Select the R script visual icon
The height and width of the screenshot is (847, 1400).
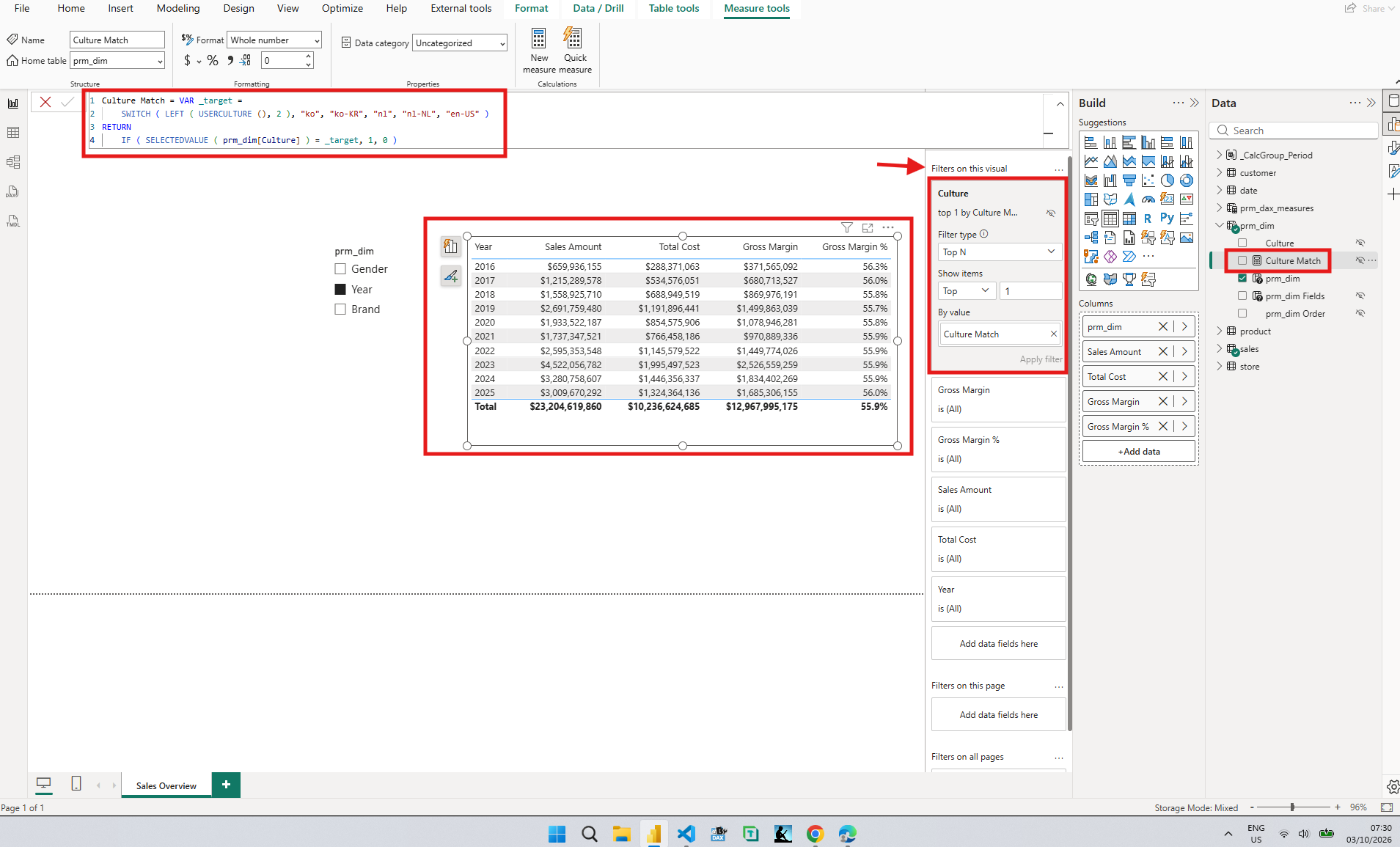[x=1148, y=218]
